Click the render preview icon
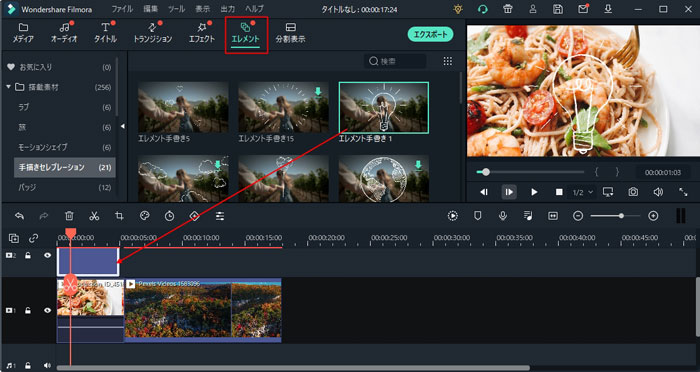The width and height of the screenshot is (700, 372). tap(453, 216)
